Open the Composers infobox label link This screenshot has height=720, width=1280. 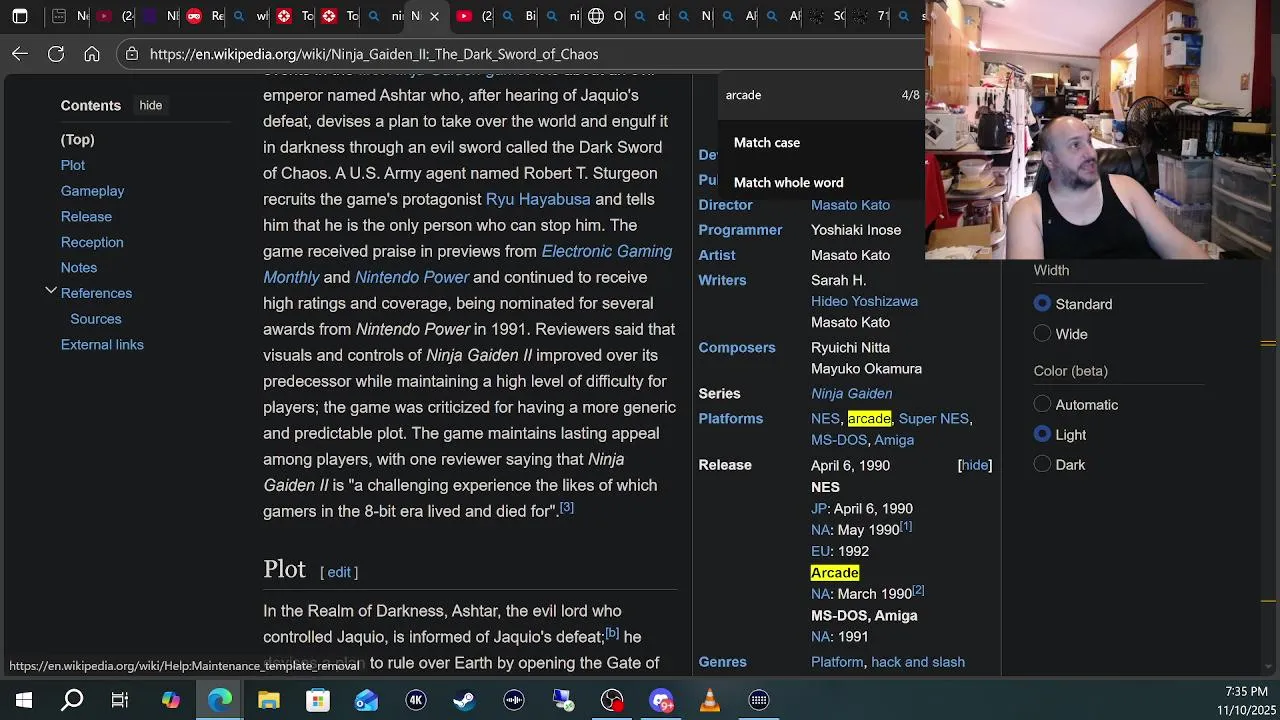(x=737, y=348)
